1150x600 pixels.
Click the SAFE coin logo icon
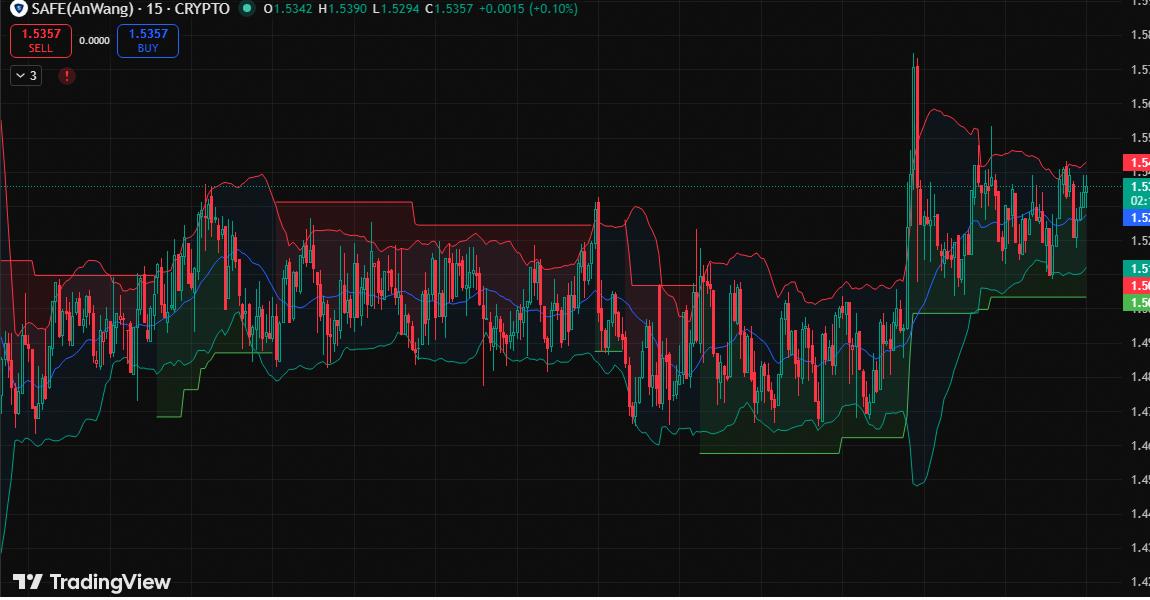[18, 9]
